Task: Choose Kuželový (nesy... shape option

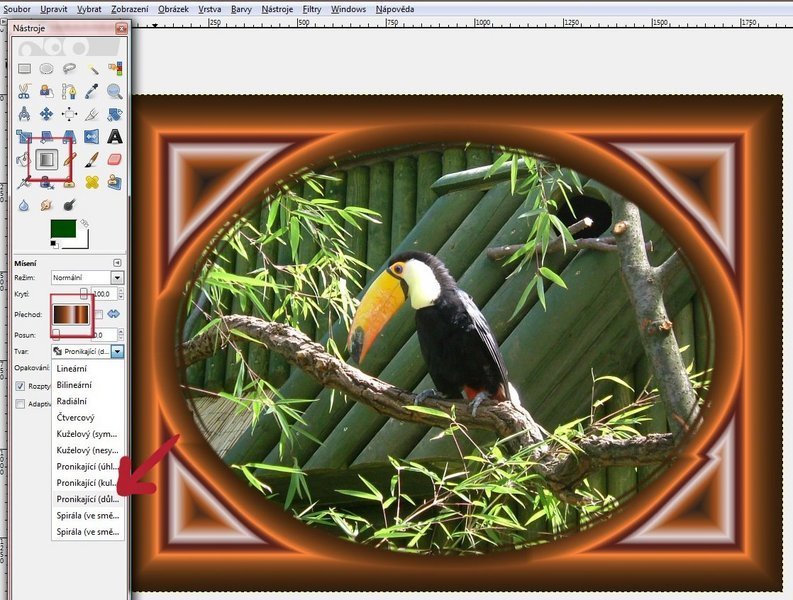Action: (x=88, y=450)
